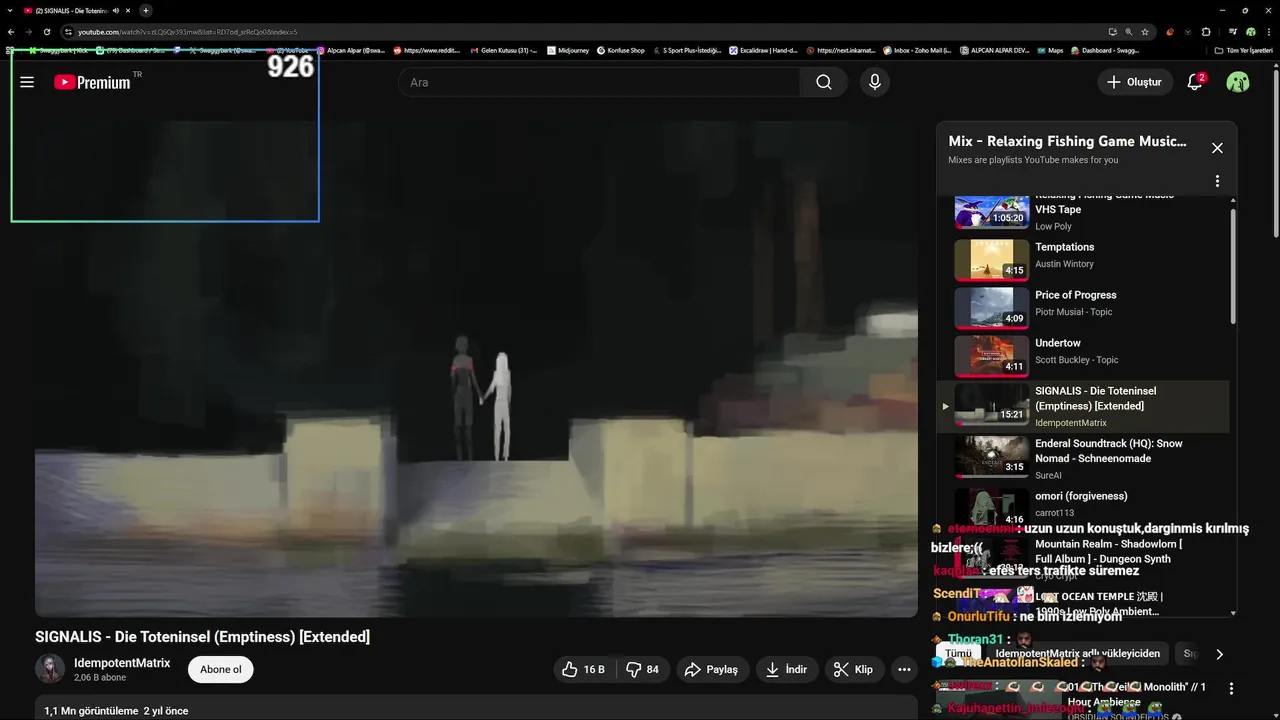Open the media control toolbar icon
The image size is (1280, 720).
tap(1233, 32)
